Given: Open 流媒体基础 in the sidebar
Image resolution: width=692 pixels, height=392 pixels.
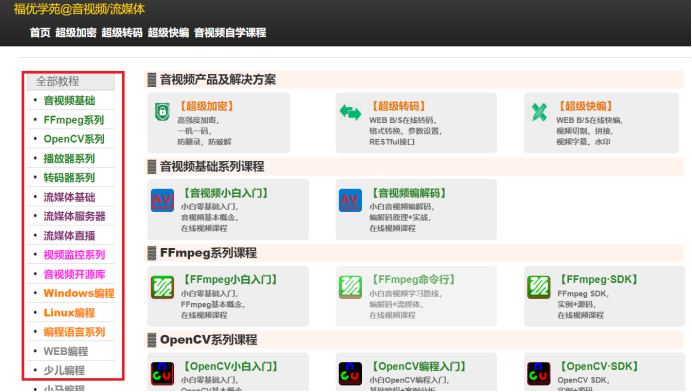Looking at the screenshot, I should tap(69, 197).
